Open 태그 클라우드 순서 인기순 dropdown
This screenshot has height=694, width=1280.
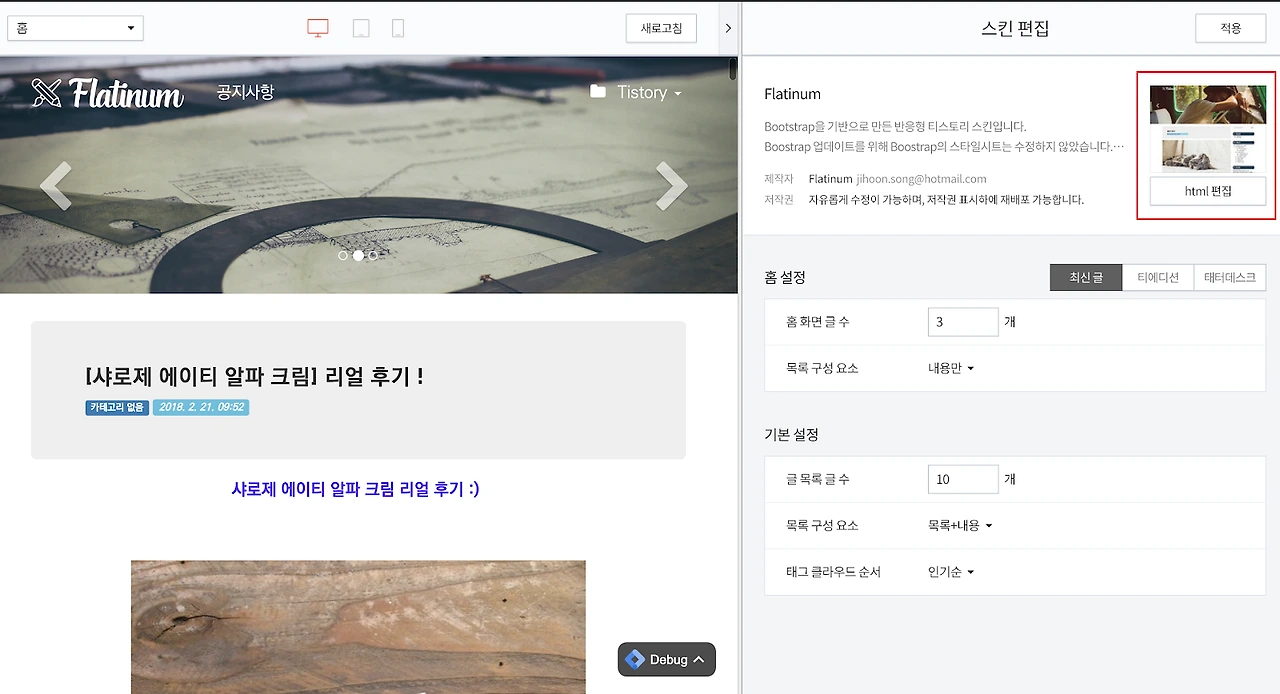[950, 572]
